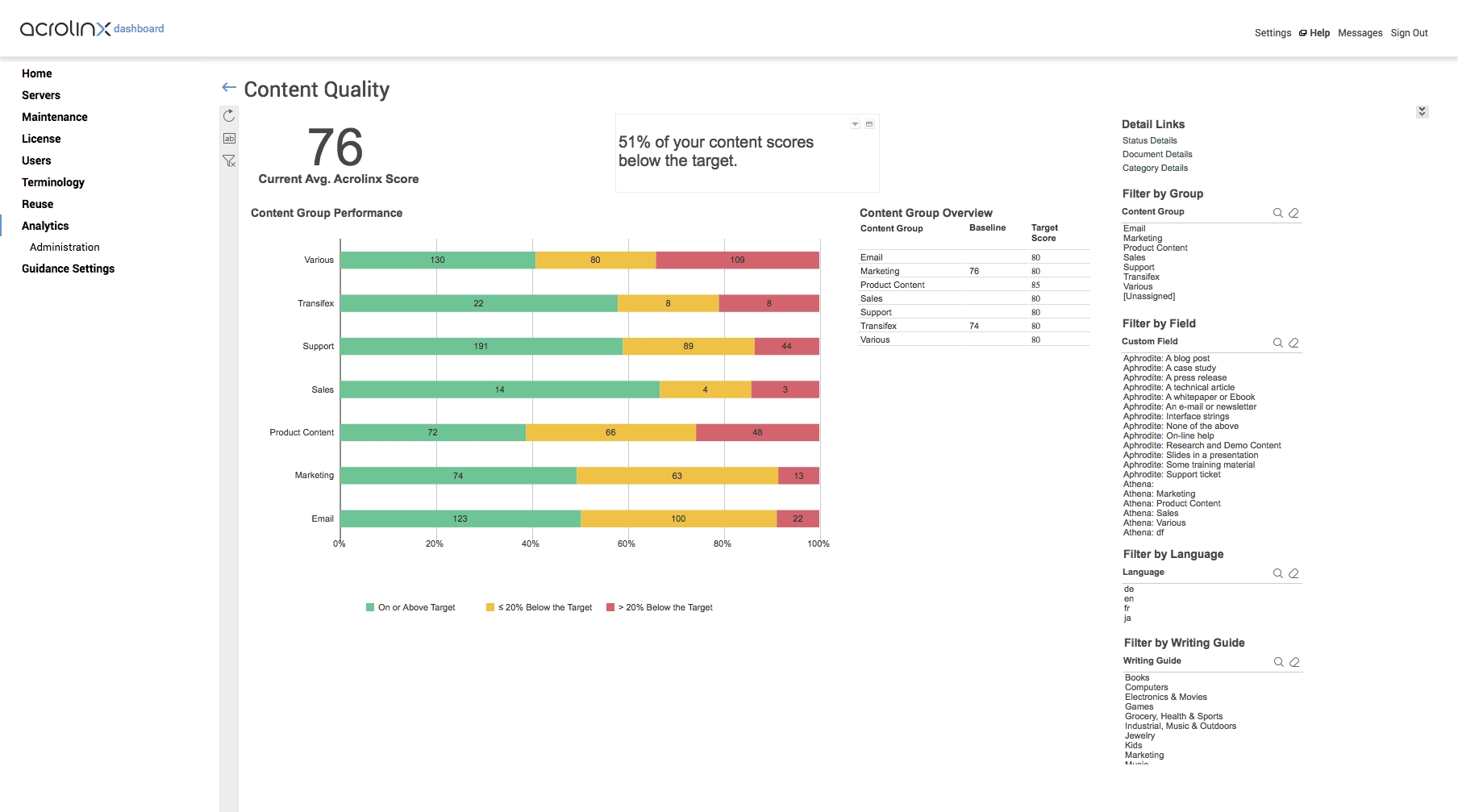Select 'Aphrodite: On-line help' field
This screenshot has height=812, width=1458.
(1168, 435)
